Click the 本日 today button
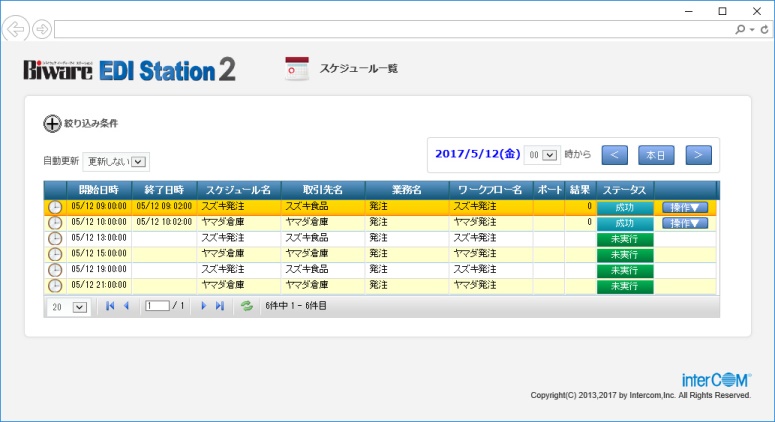 click(x=655, y=155)
